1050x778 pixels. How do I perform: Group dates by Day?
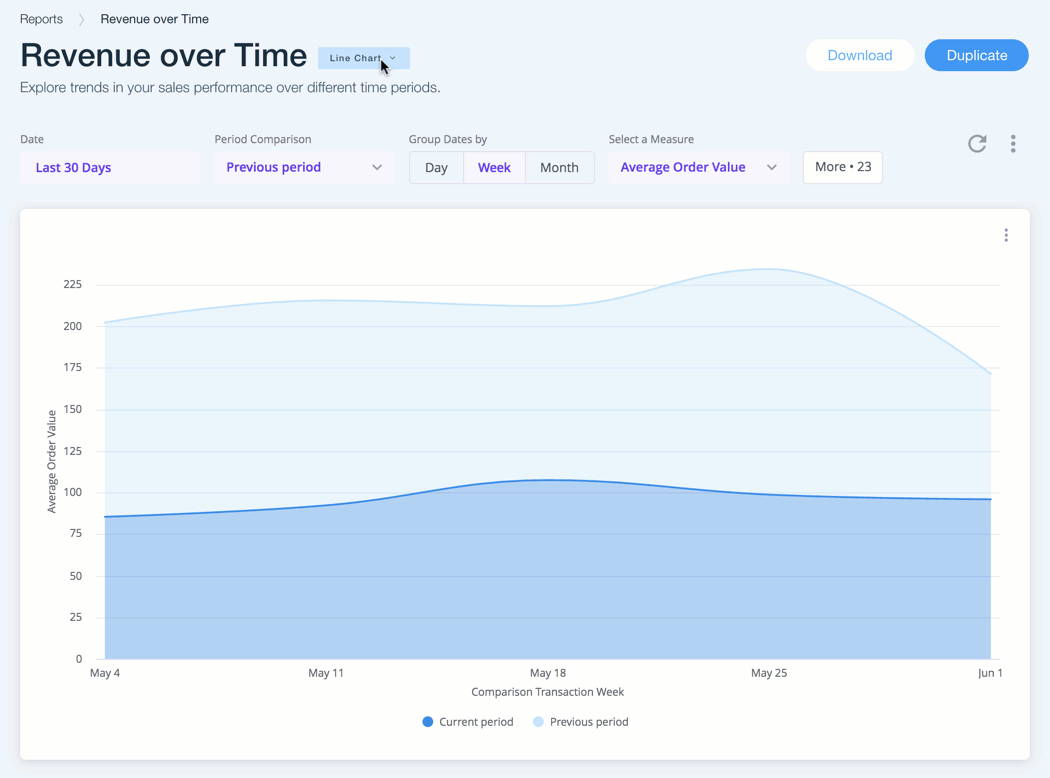436,167
